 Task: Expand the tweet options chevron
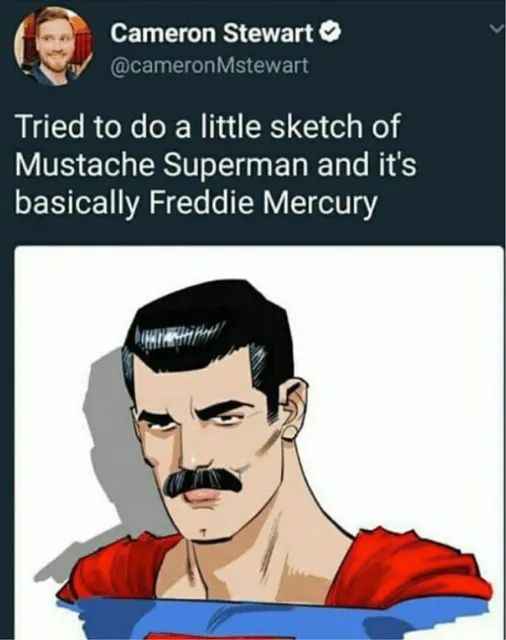point(496,29)
